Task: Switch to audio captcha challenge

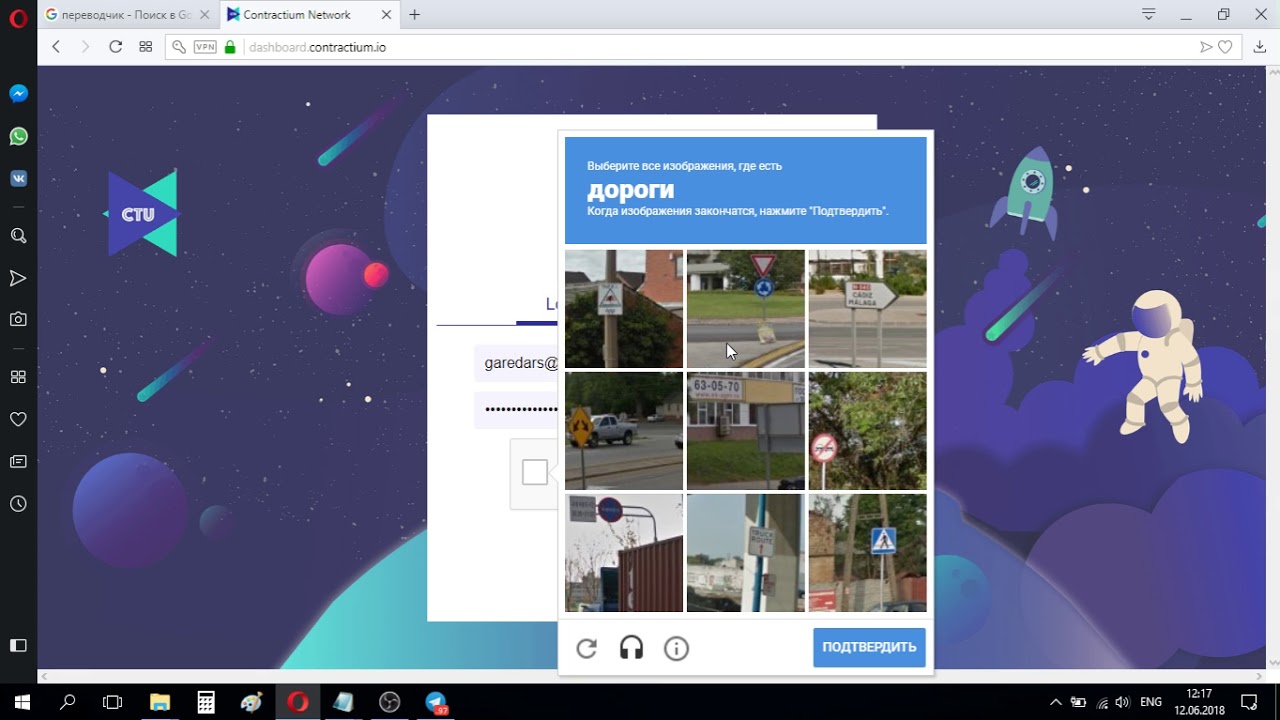Action: 631,649
